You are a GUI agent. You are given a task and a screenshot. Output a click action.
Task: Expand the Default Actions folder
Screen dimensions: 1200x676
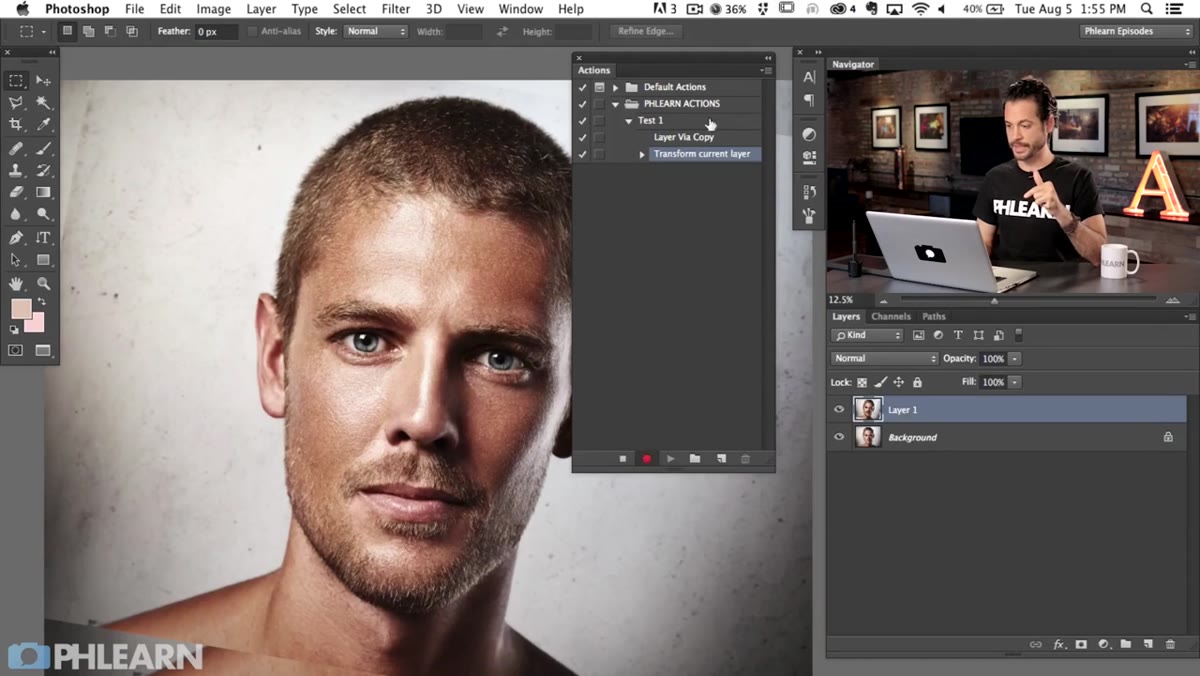coord(616,87)
